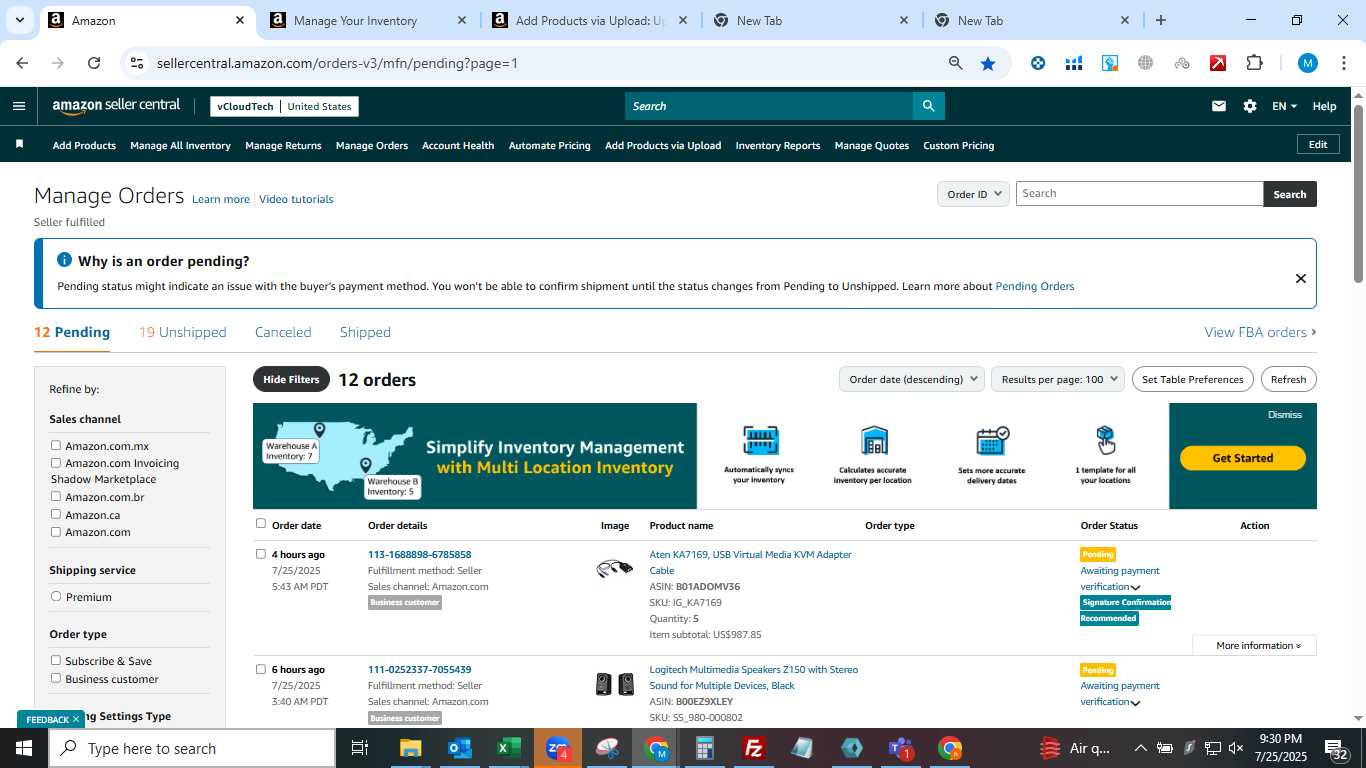The image size is (1366, 768).
Task: View site information icon in address bar
Action: tap(138, 63)
